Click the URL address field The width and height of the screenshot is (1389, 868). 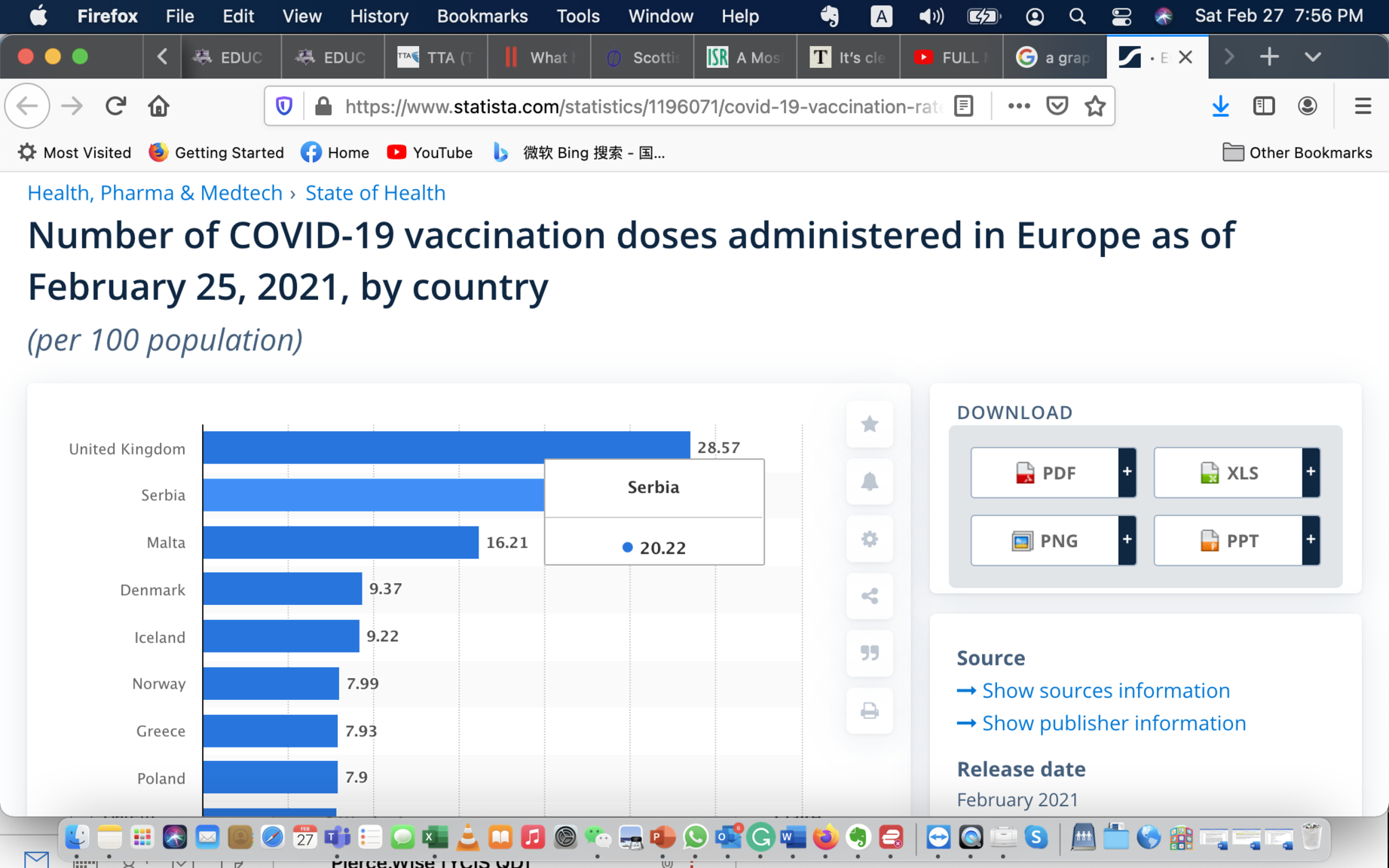tap(641, 106)
